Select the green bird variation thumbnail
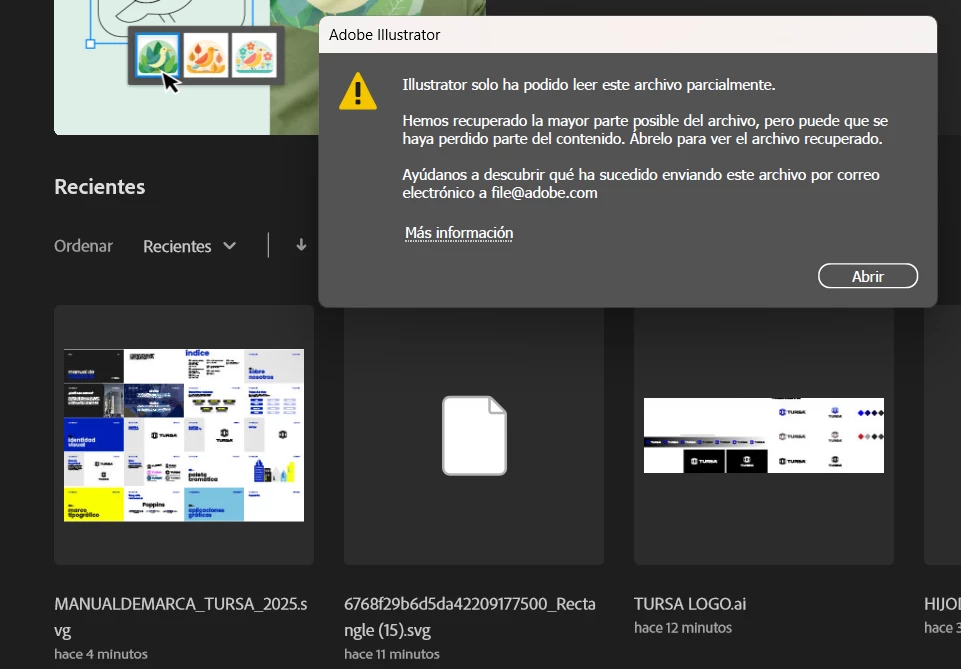This screenshot has height=669, width=961. click(x=158, y=56)
